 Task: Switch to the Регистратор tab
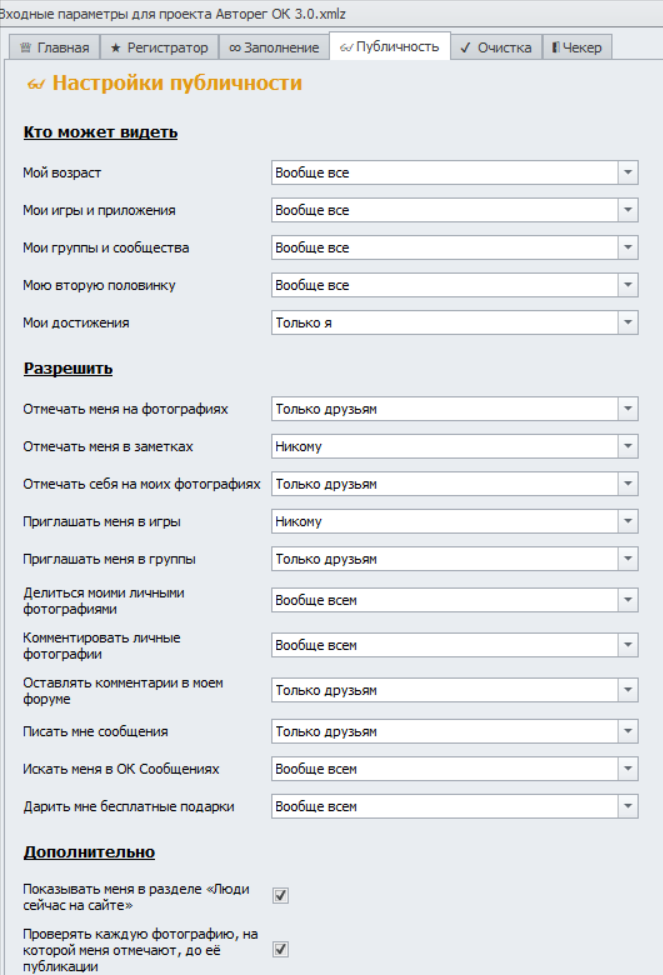pos(159,47)
